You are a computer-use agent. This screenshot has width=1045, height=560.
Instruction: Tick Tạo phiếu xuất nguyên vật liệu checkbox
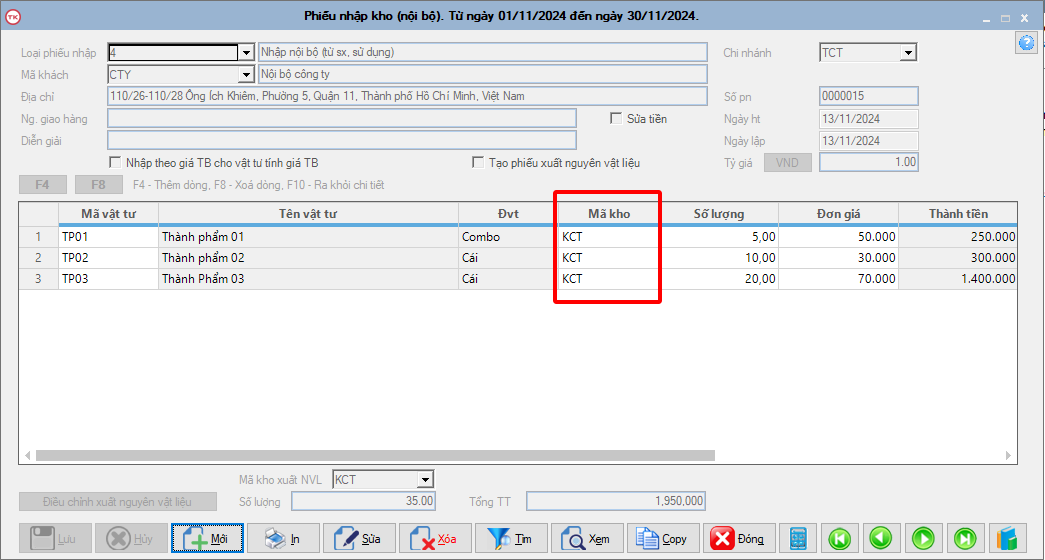click(479, 162)
